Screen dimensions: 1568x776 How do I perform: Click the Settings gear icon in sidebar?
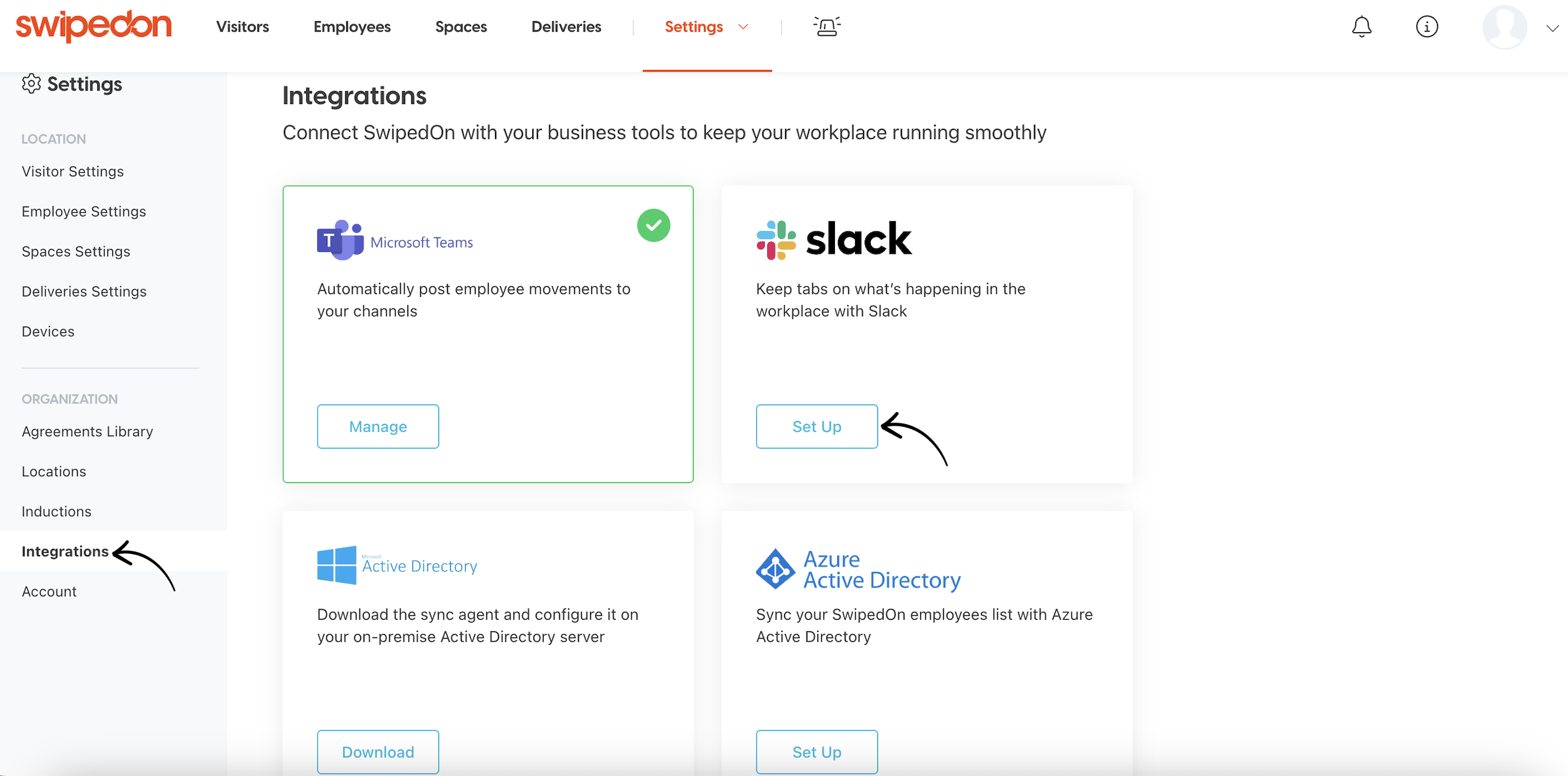[31, 84]
